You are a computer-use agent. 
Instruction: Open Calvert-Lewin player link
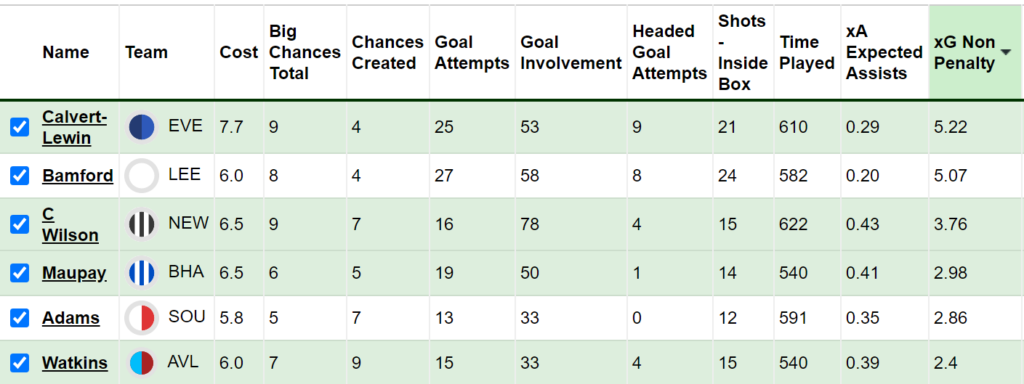(x=74, y=127)
